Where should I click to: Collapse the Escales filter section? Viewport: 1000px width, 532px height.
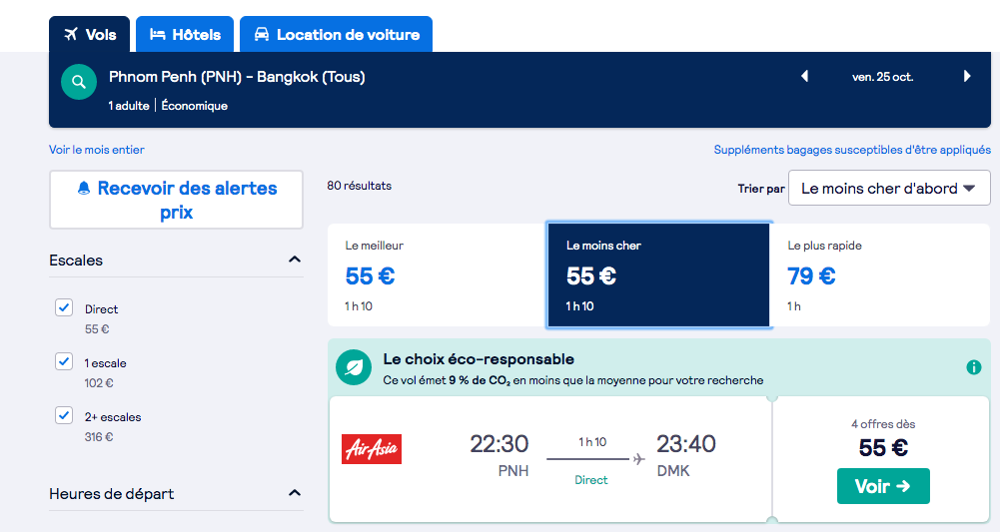295,260
